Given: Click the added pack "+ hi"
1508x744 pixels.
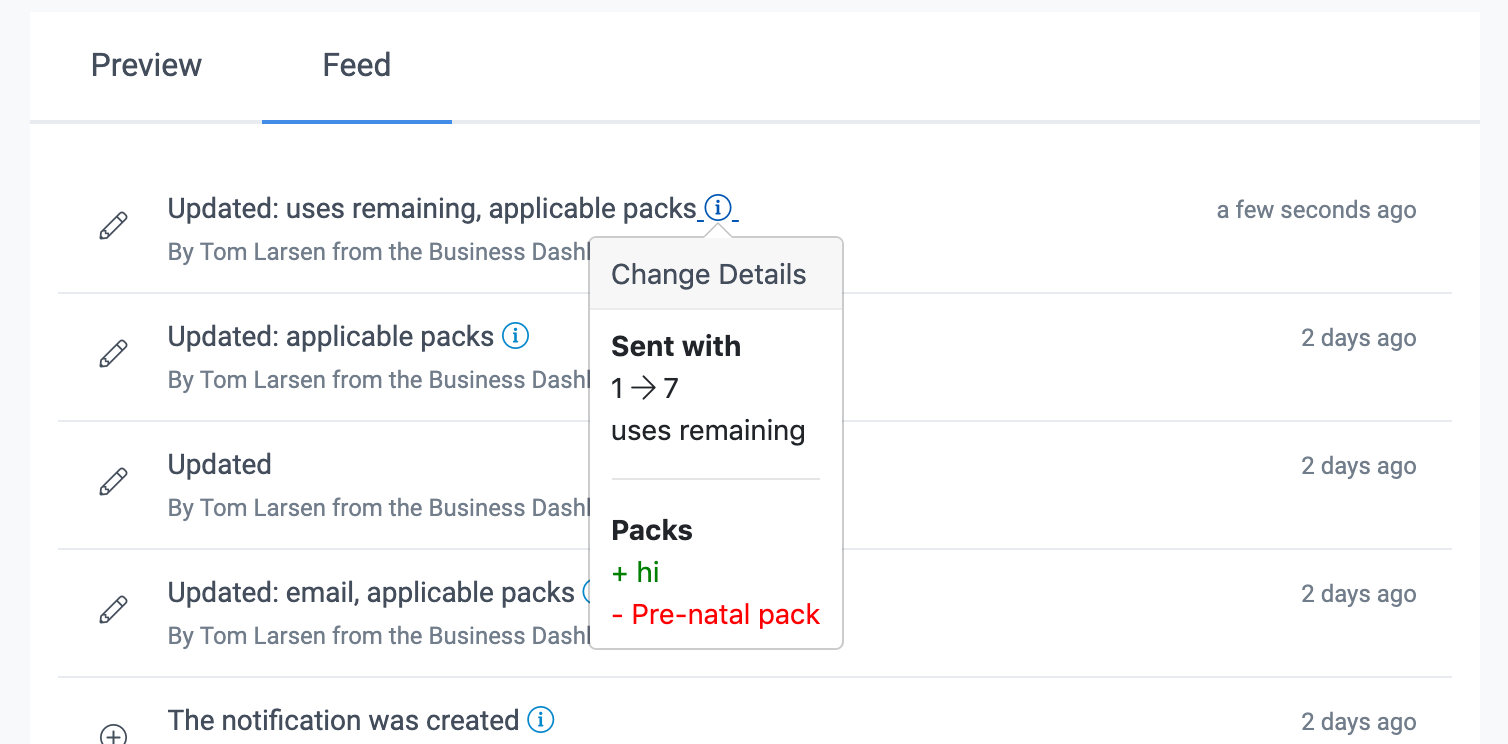Looking at the screenshot, I should pyautogui.click(x=636, y=572).
